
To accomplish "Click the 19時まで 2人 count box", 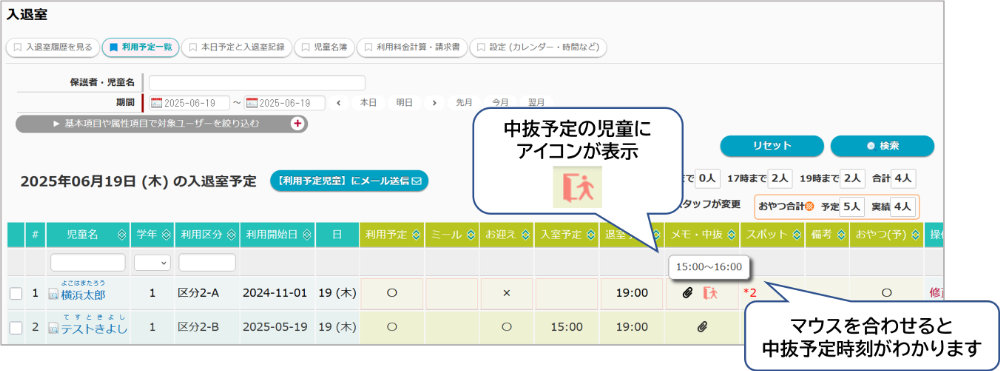I will point(853,179).
